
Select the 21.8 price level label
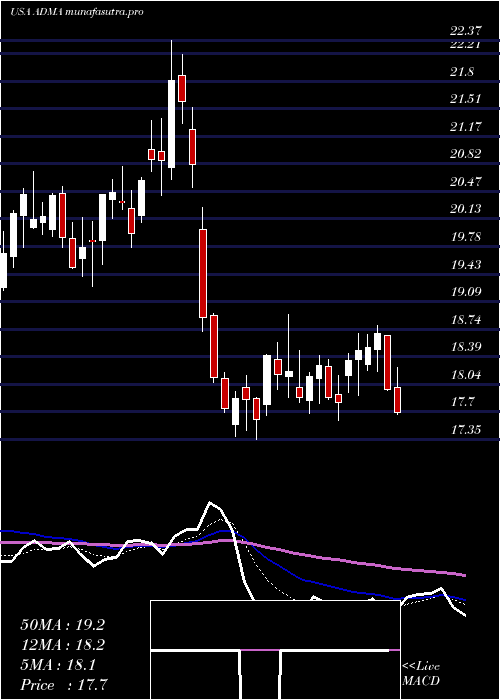point(462,71)
